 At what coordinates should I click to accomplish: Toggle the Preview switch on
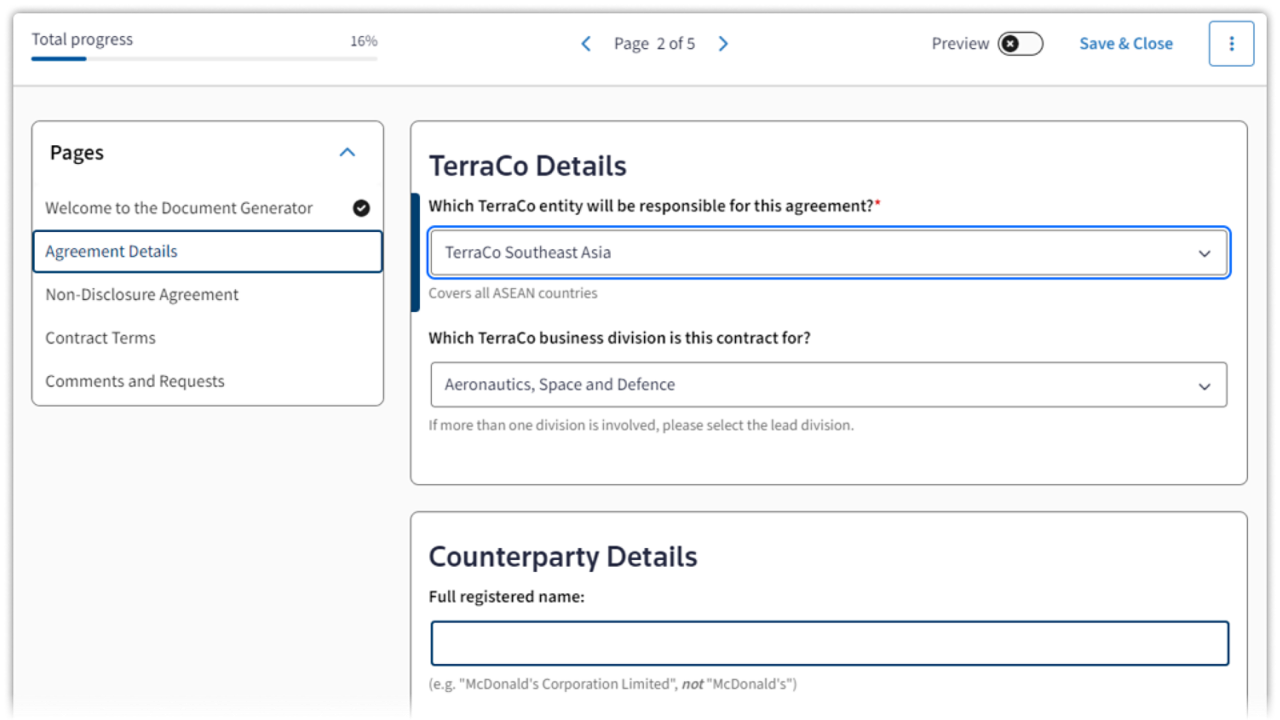(1020, 44)
